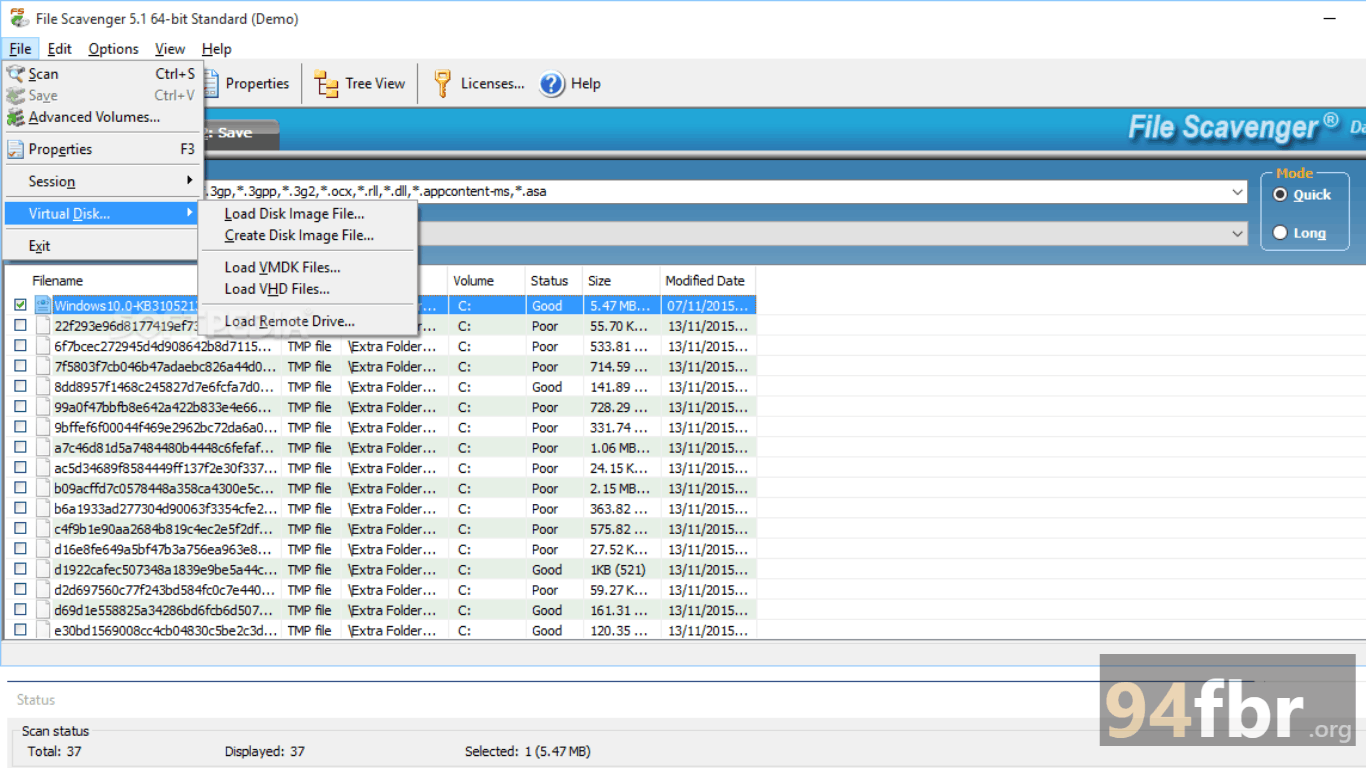The height and width of the screenshot is (768, 1366).
Task: Click the 1KB (521) size cell
Action: [616, 569]
